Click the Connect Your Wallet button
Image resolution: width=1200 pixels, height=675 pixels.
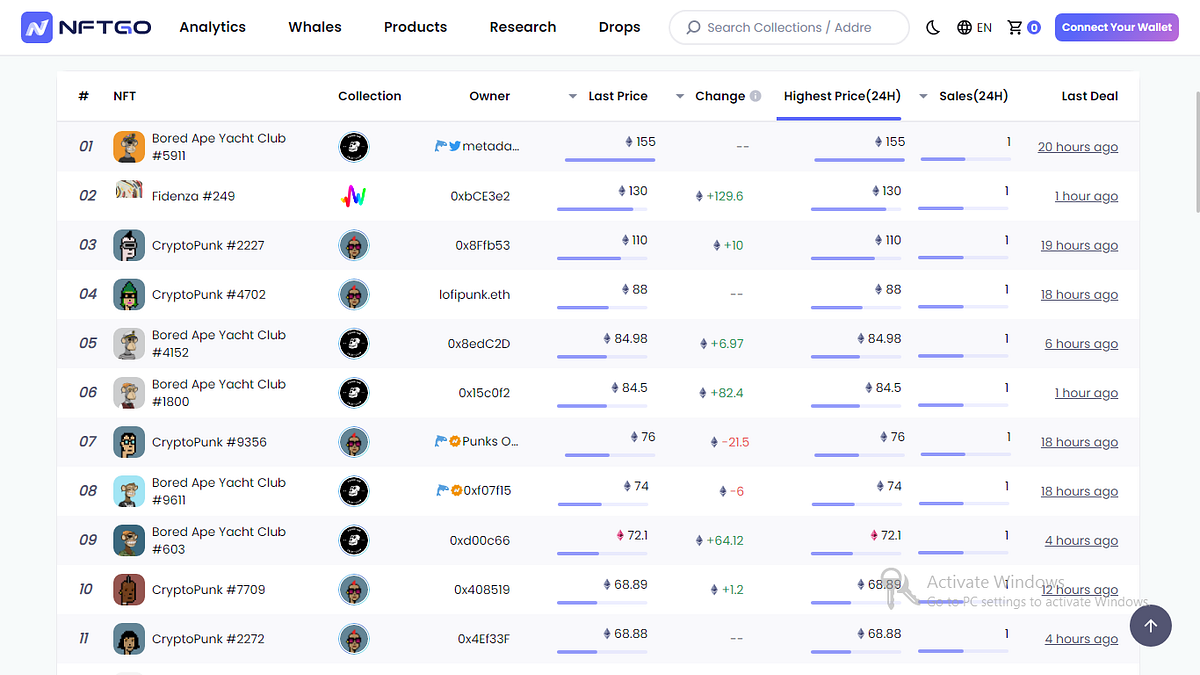point(1116,27)
